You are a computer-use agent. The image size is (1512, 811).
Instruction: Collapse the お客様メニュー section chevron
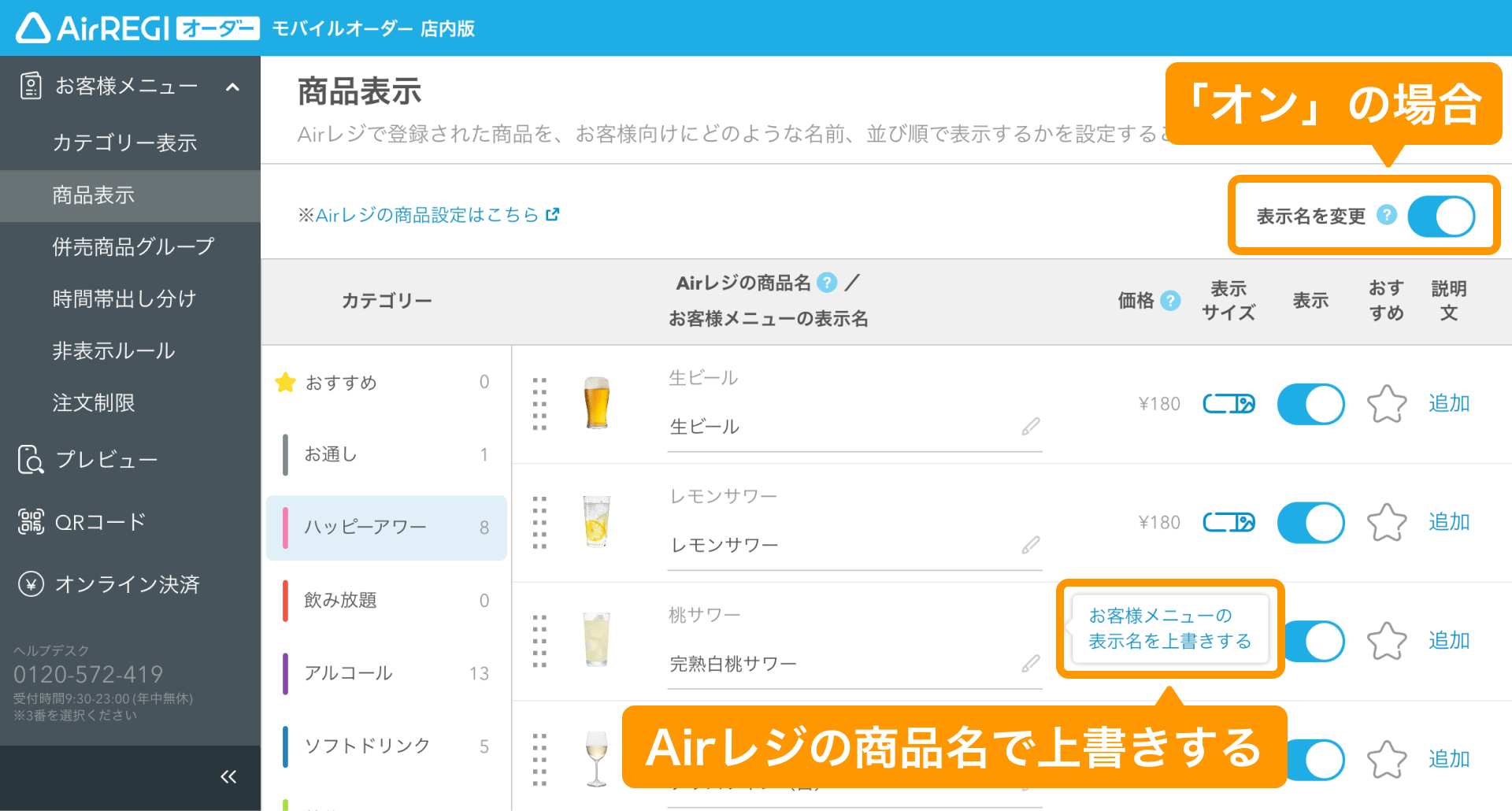tap(231, 88)
